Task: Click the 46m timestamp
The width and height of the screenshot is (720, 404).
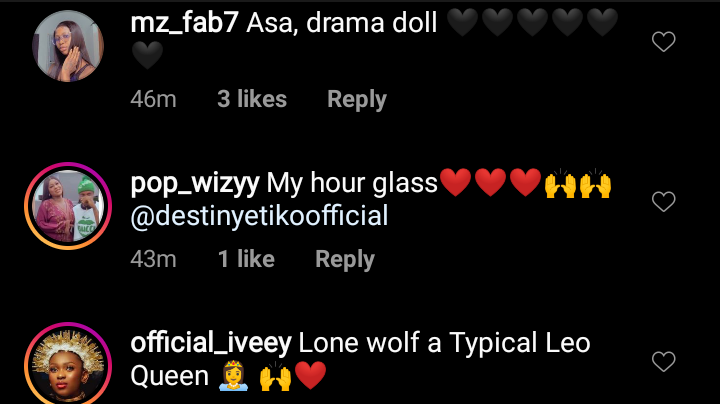Action: [x=153, y=99]
